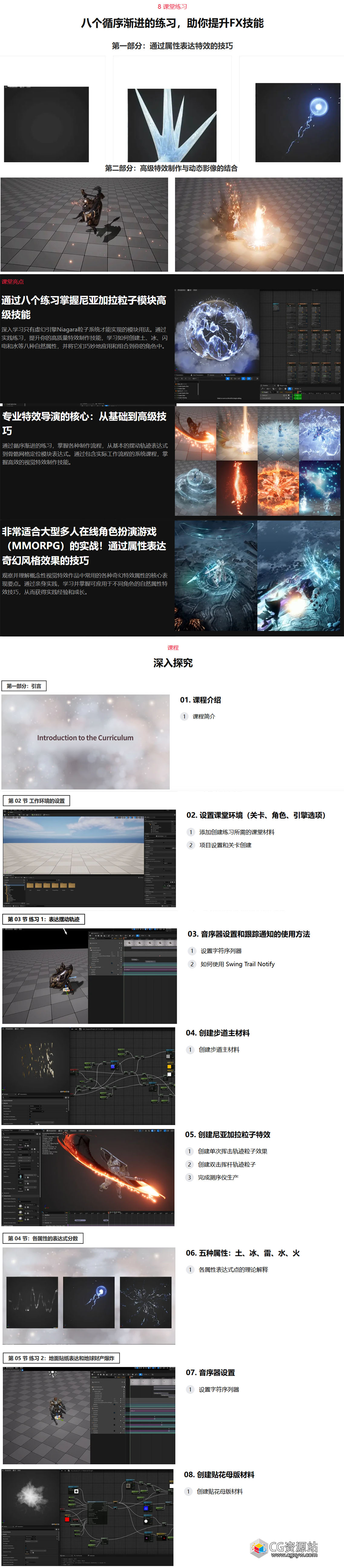Open the dark smoke effect thumbnail
Screen dimensions: 344x1568
(46, 124)
